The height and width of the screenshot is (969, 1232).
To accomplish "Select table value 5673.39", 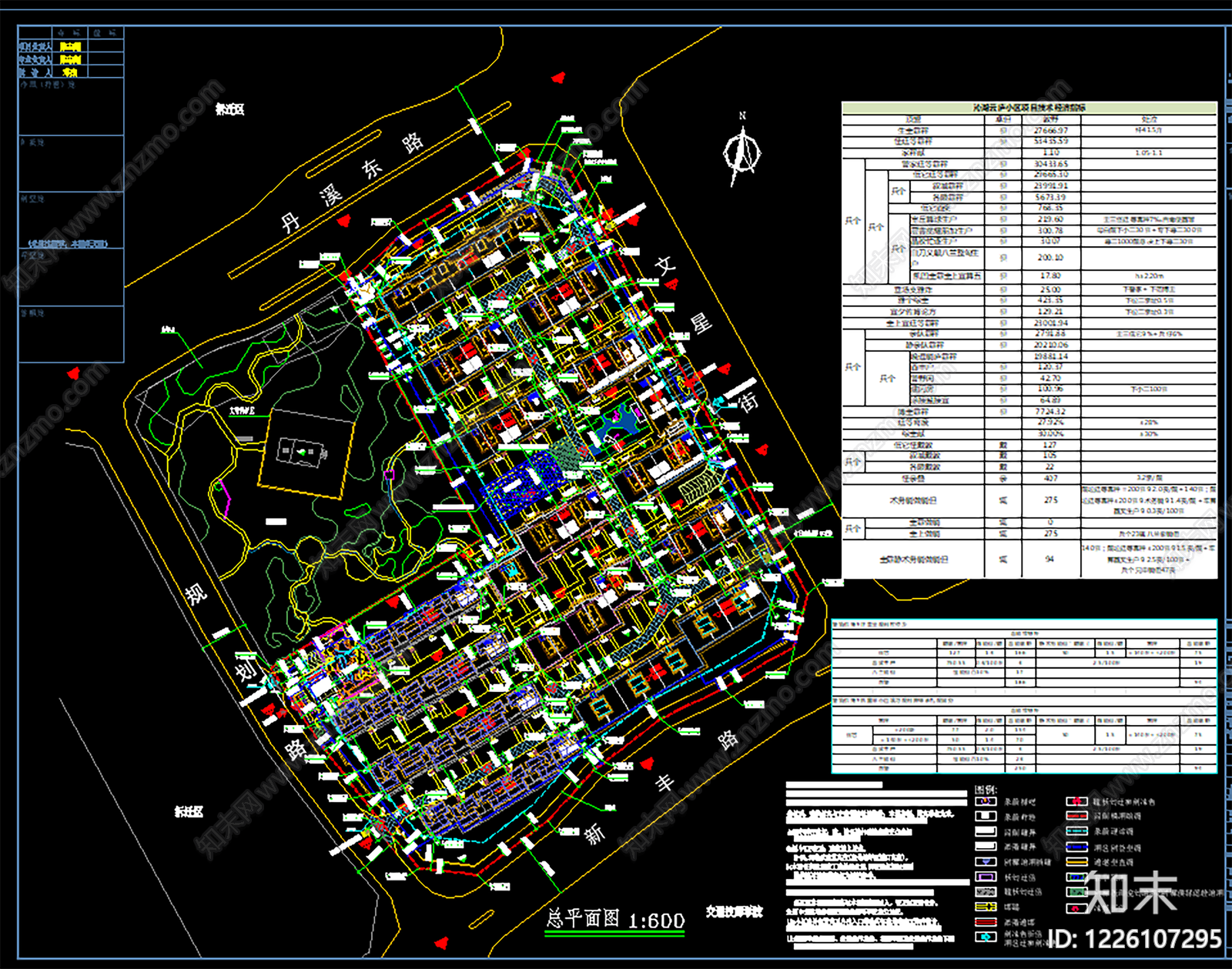I will (1051, 197).
